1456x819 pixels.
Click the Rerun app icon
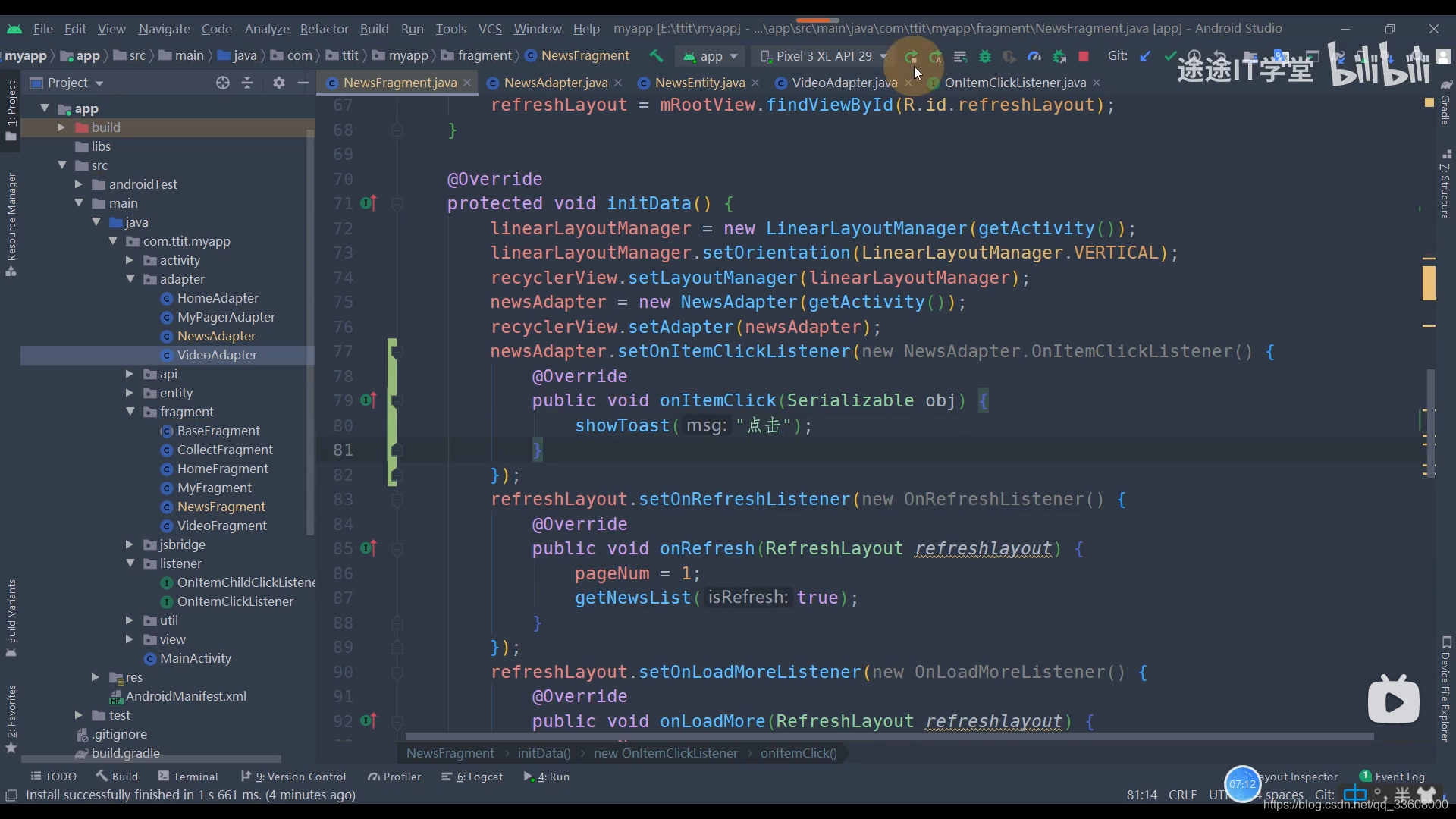pos(911,56)
